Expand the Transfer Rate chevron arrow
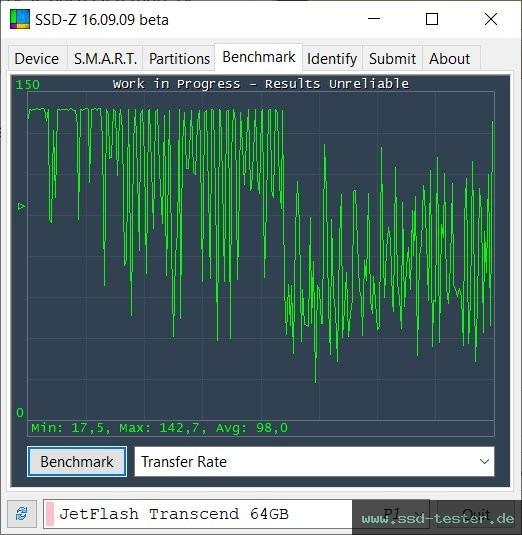Image resolution: width=522 pixels, height=535 pixels. pos(484,462)
